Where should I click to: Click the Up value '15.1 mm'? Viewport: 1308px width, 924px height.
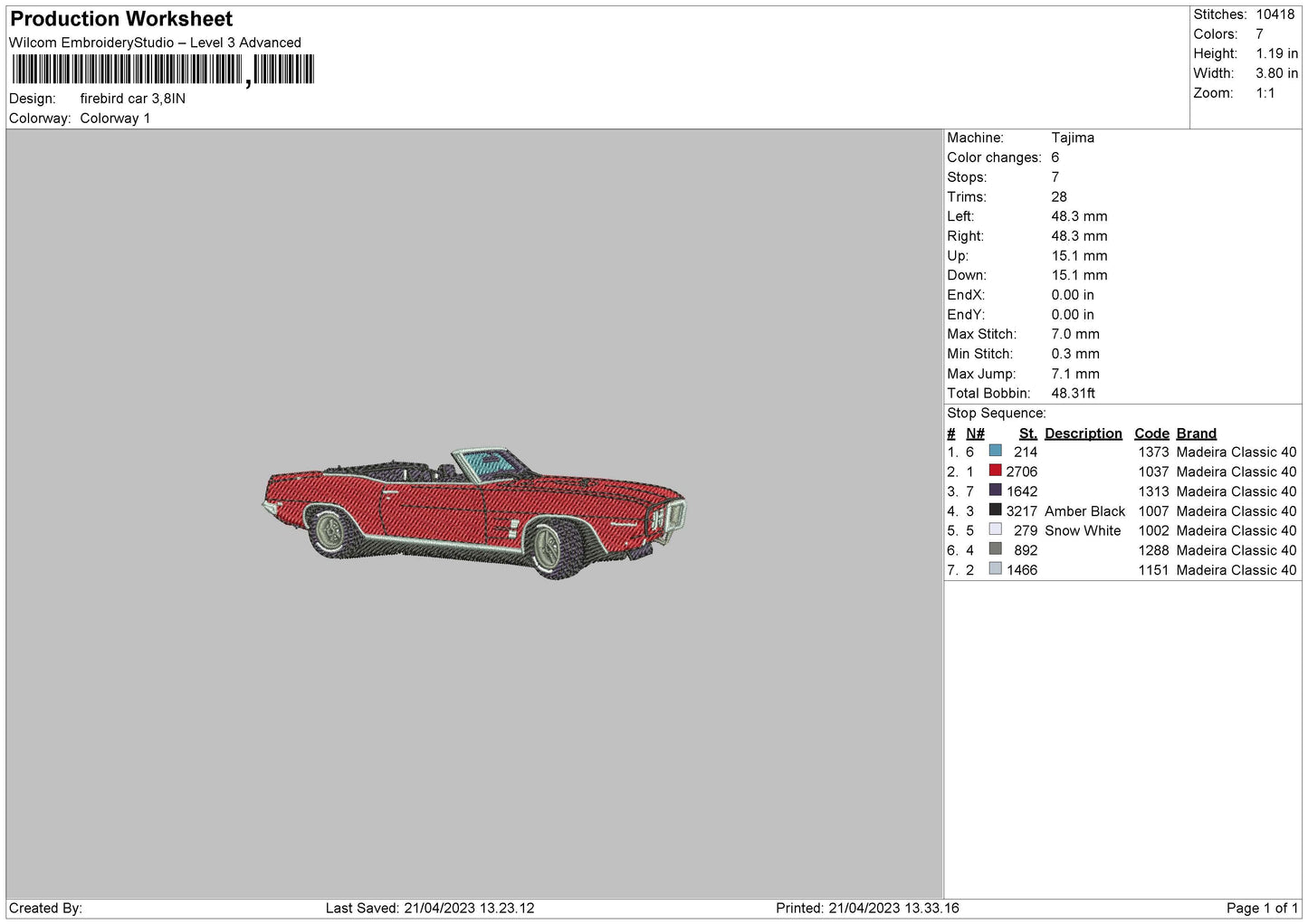click(x=1079, y=256)
